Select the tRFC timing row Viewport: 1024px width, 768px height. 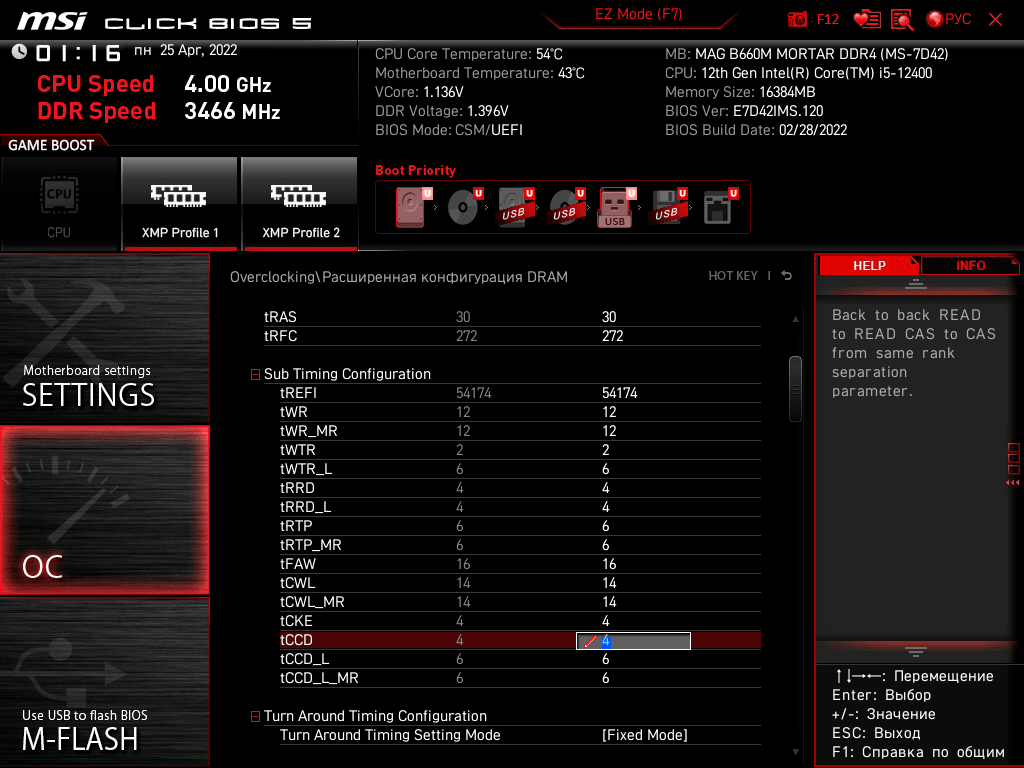[x=512, y=336]
